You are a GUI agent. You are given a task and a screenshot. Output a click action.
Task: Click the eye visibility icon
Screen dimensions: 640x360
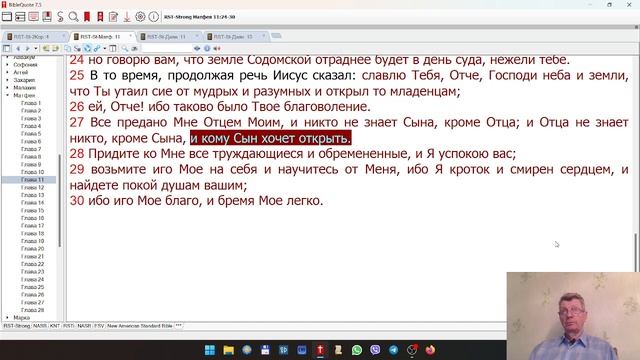(197, 48)
